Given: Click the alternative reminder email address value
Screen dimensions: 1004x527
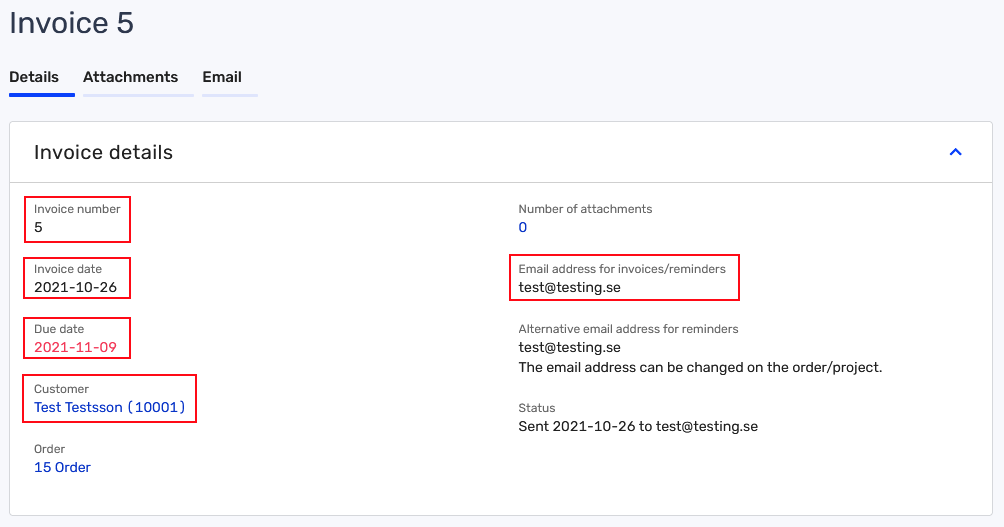Looking at the screenshot, I should 569,347.
